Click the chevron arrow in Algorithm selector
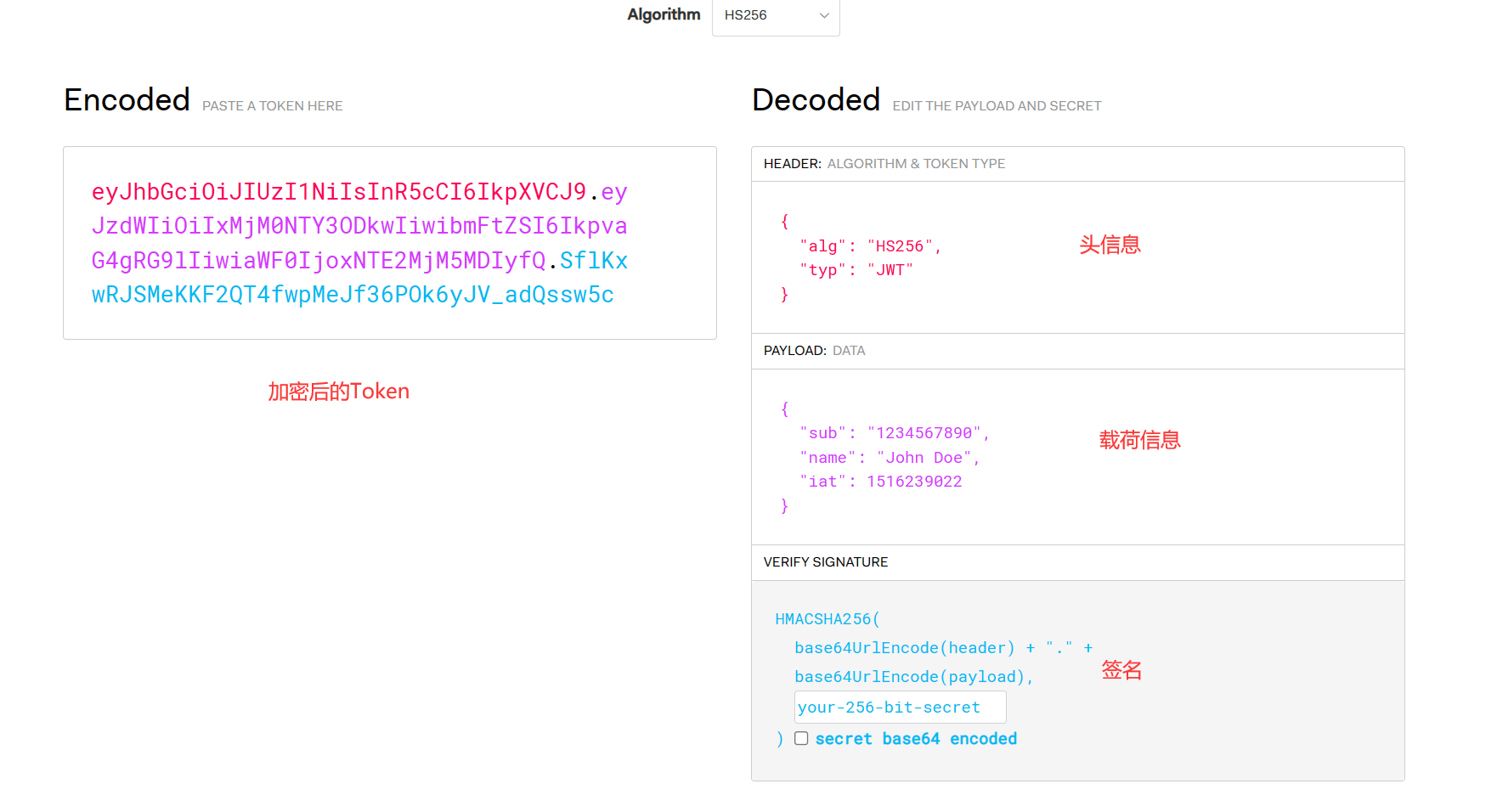 tap(823, 16)
